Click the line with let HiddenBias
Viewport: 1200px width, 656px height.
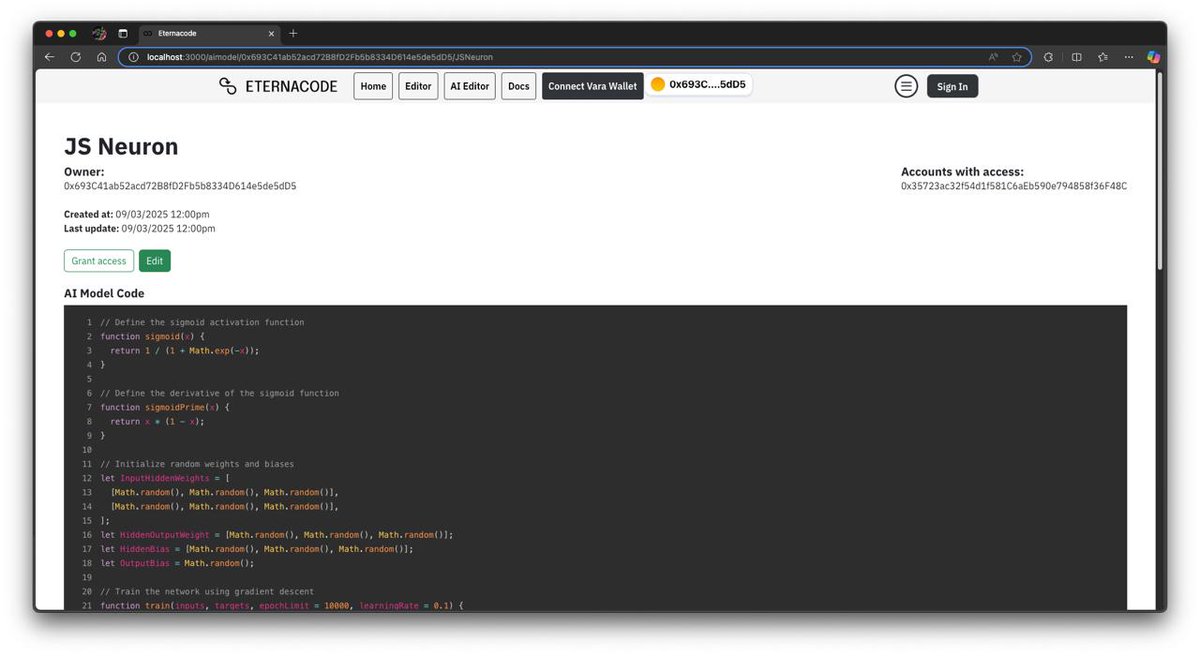coord(256,549)
